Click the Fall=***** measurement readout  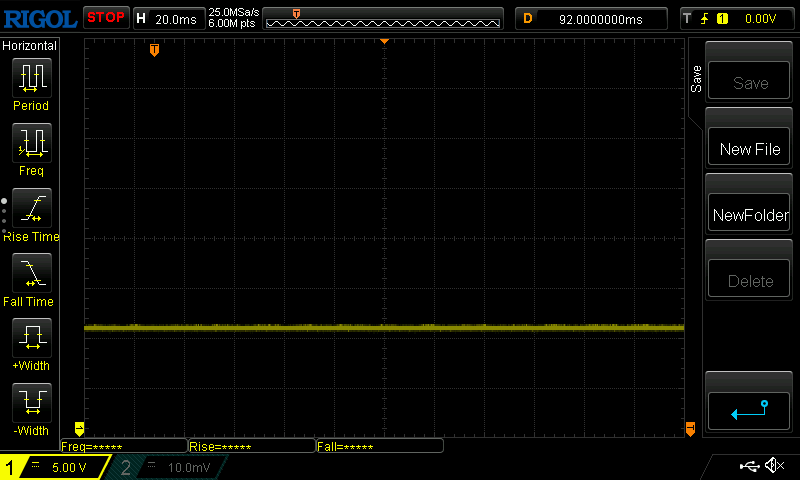[380, 446]
